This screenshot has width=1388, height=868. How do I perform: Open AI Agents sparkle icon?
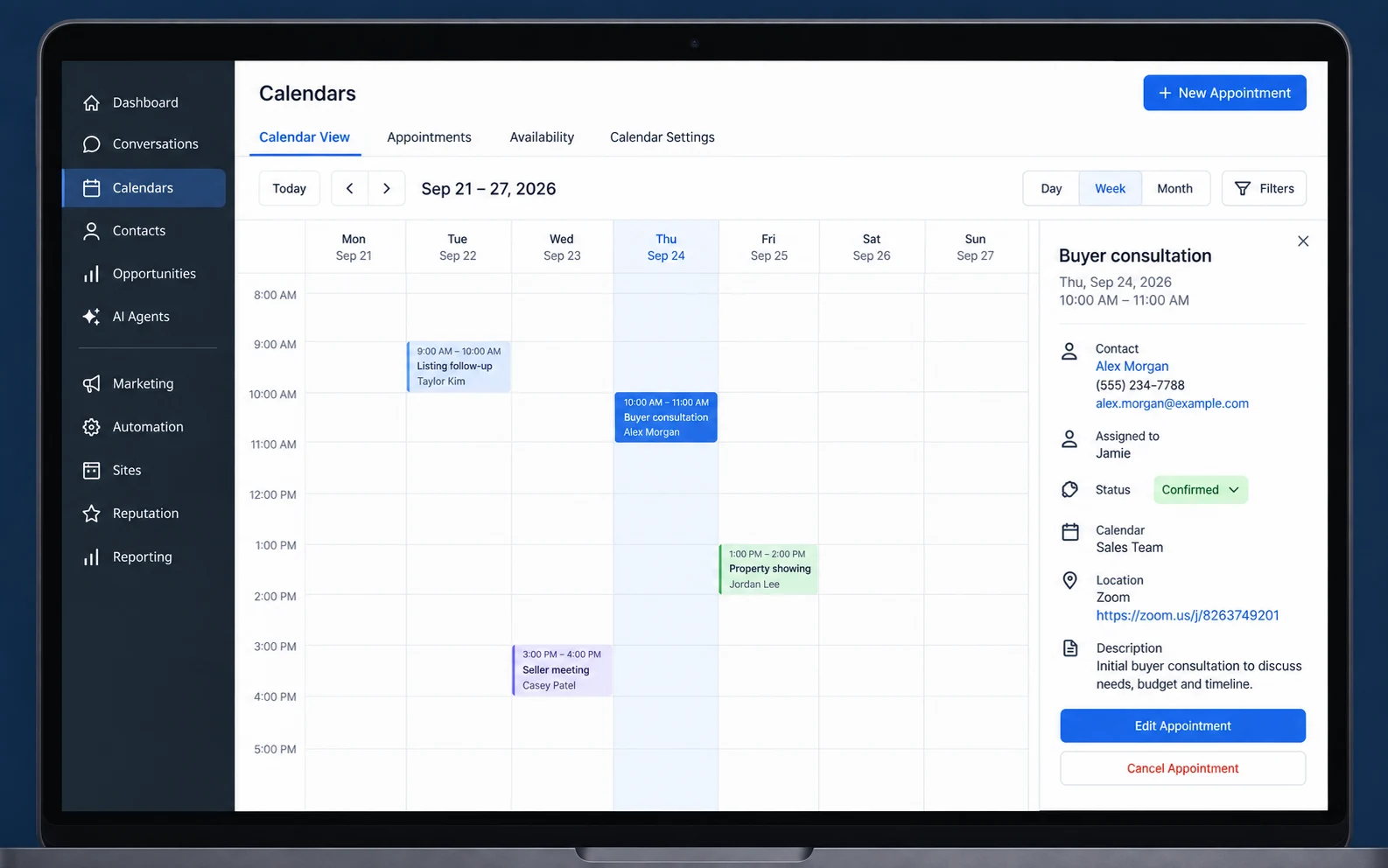91,317
